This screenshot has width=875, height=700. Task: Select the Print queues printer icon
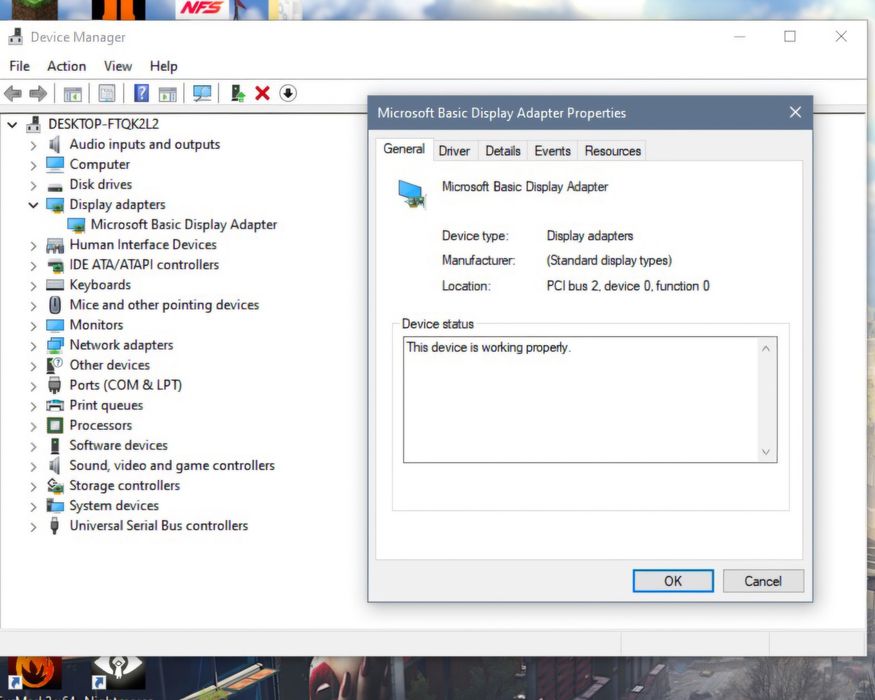(x=55, y=405)
